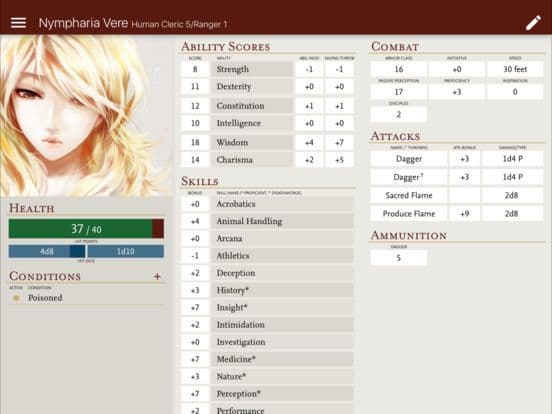Screen dimensions: 552x414
Task: Tap the Combat section header
Action: [x=395, y=46]
